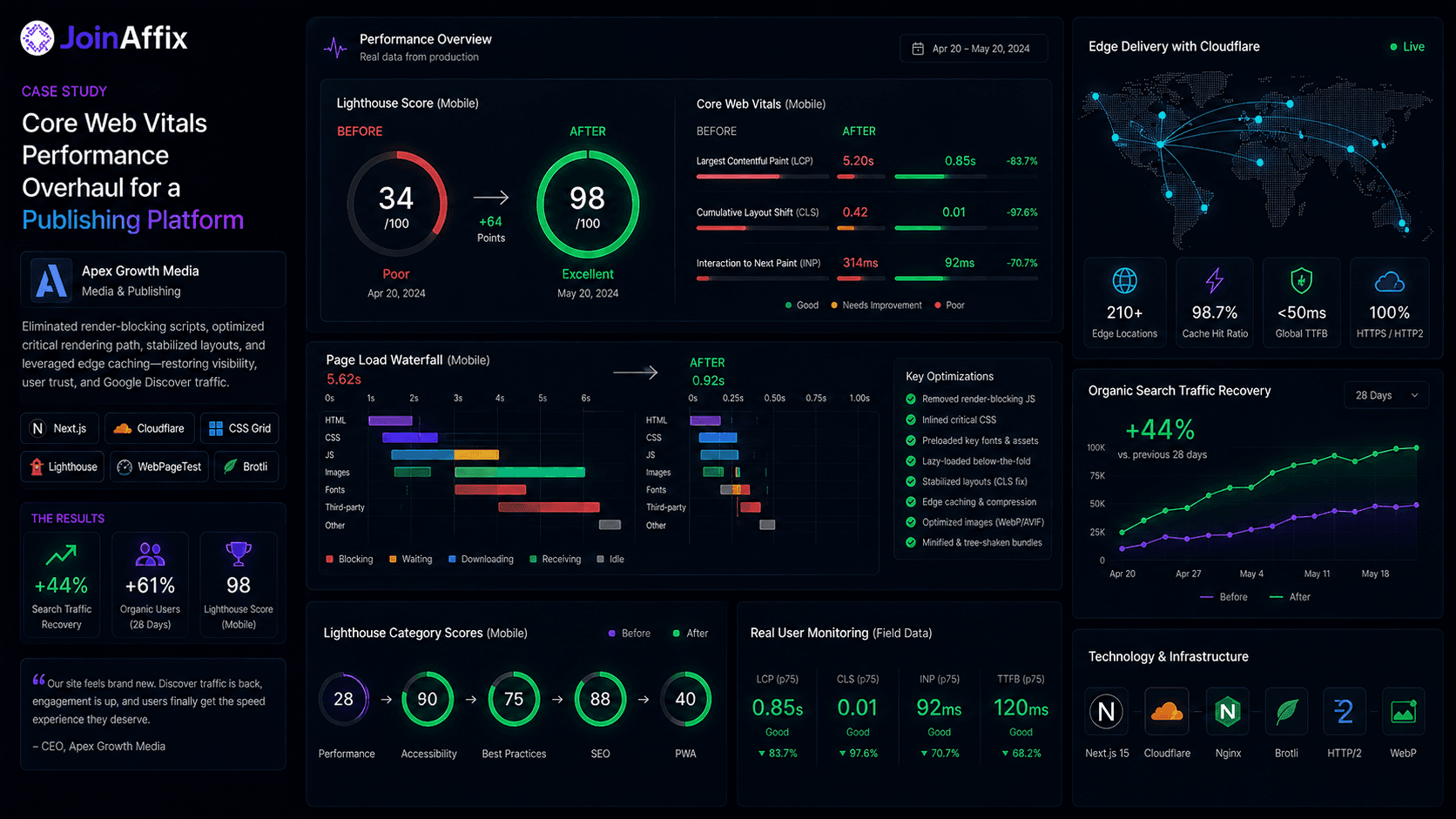Click the Blocking legend color swatch
The height and width of the screenshot is (819, 1456).
pos(329,559)
